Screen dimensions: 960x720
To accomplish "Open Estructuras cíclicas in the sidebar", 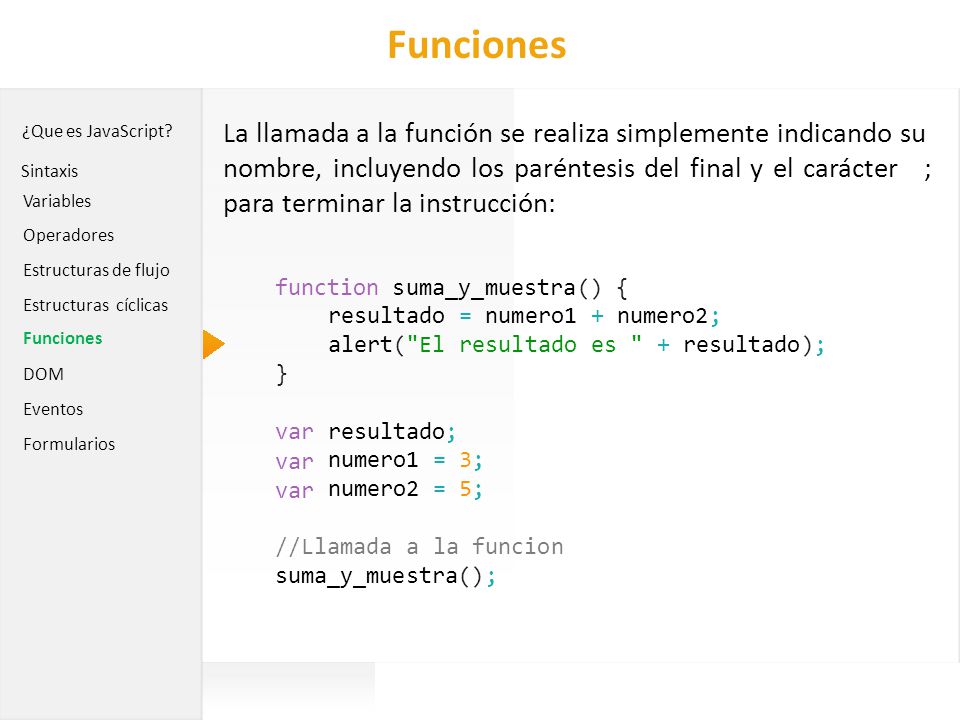I will 96,305.
